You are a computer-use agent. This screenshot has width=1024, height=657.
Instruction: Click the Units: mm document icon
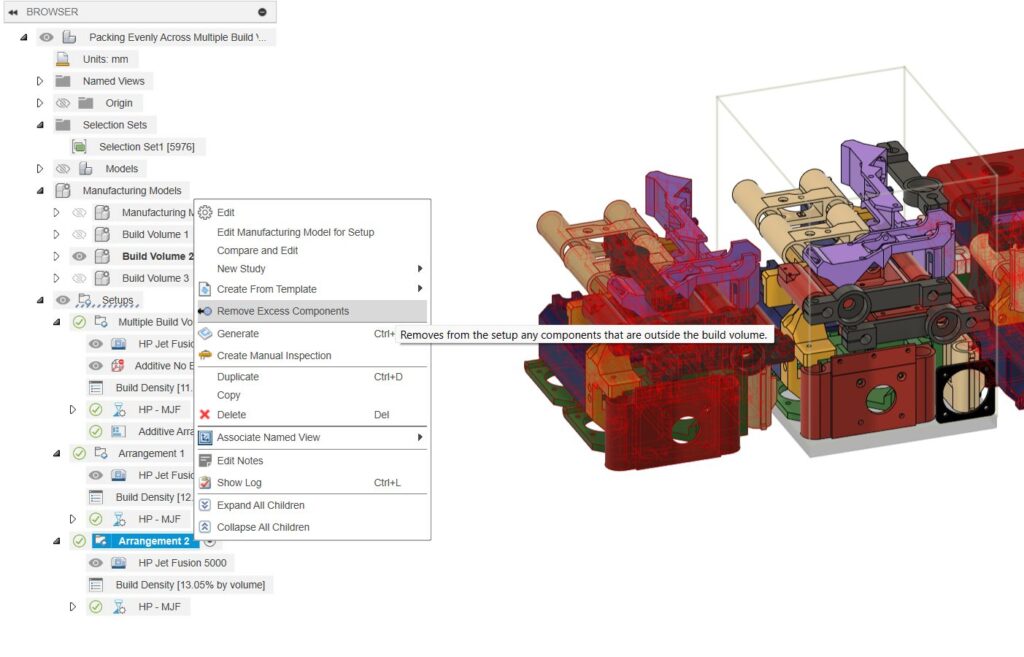pyautogui.click(x=63, y=59)
